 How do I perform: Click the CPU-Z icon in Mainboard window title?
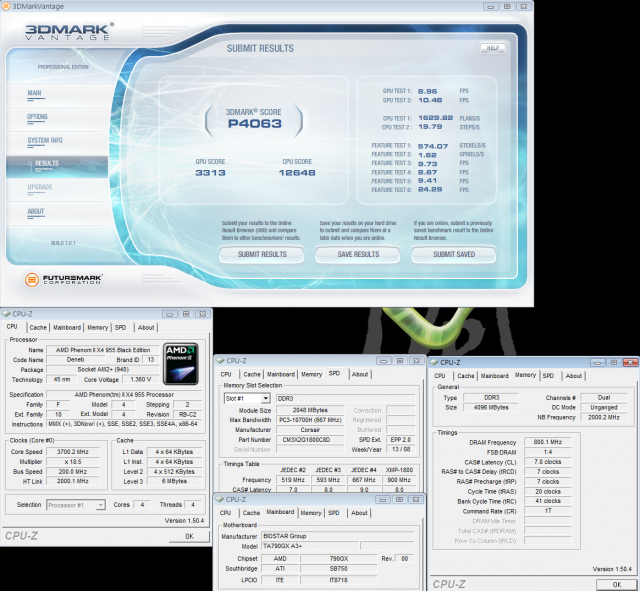220,500
